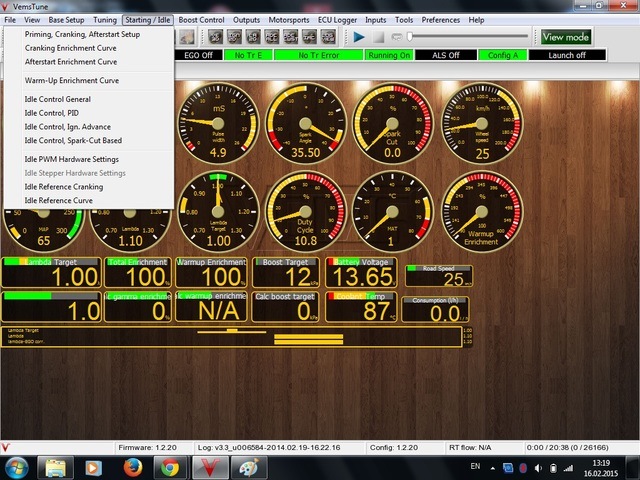Click the green View mode button
This screenshot has width=640, height=480.
pos(566,37)
